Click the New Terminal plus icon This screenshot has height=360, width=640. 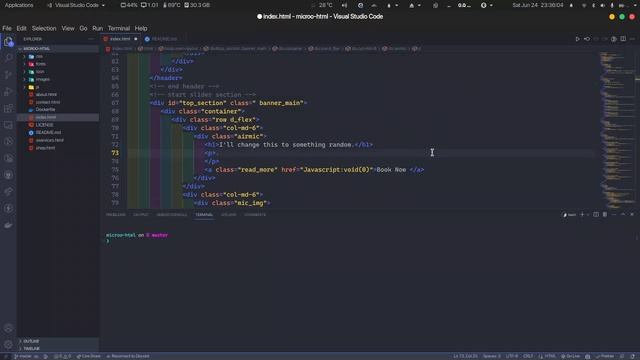[x=582, y=215]
